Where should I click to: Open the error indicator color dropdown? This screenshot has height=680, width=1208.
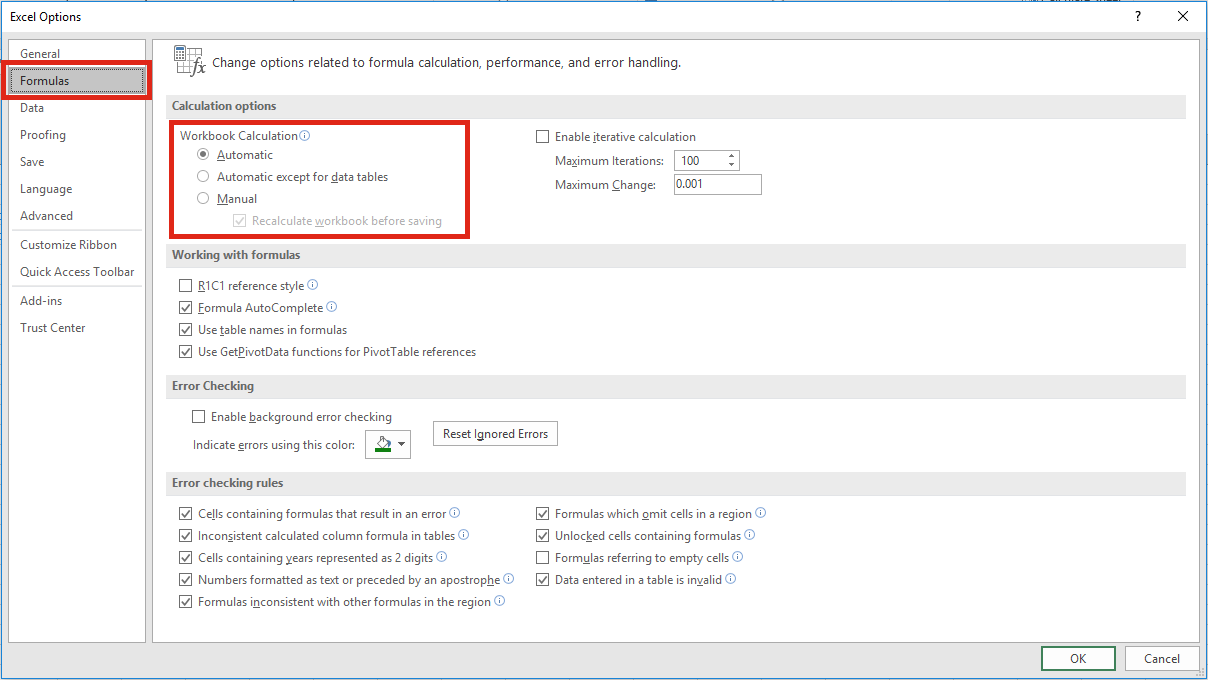coord(388,445)
